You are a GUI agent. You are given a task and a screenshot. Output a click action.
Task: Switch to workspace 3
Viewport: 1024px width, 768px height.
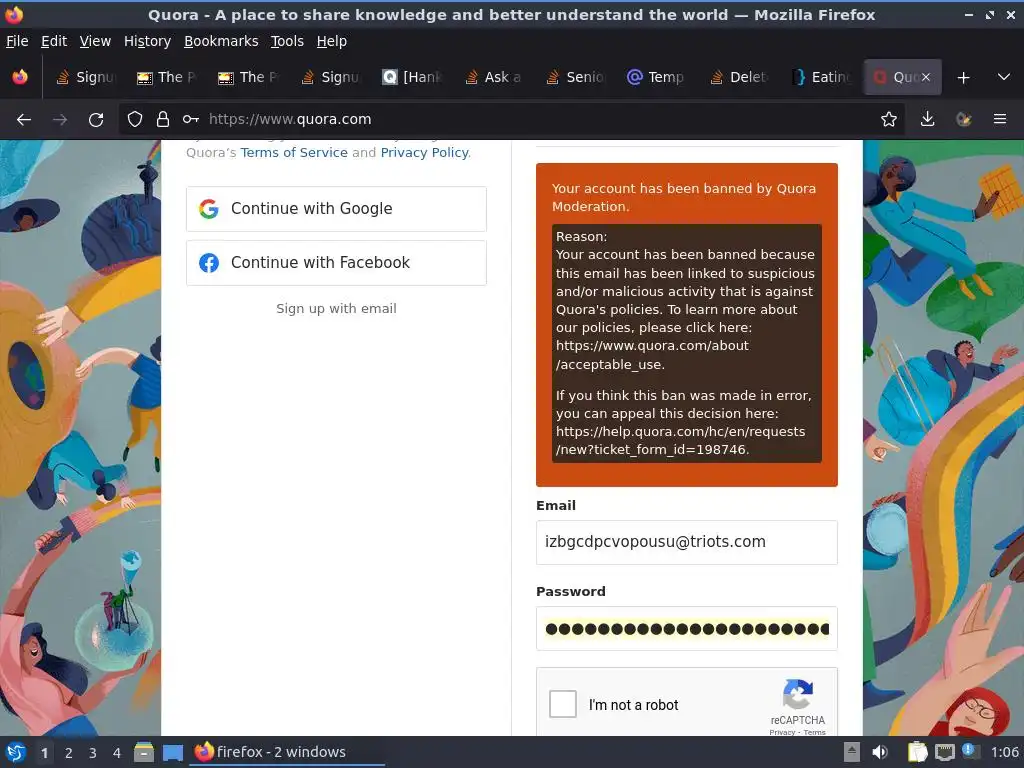coord(93,753)
